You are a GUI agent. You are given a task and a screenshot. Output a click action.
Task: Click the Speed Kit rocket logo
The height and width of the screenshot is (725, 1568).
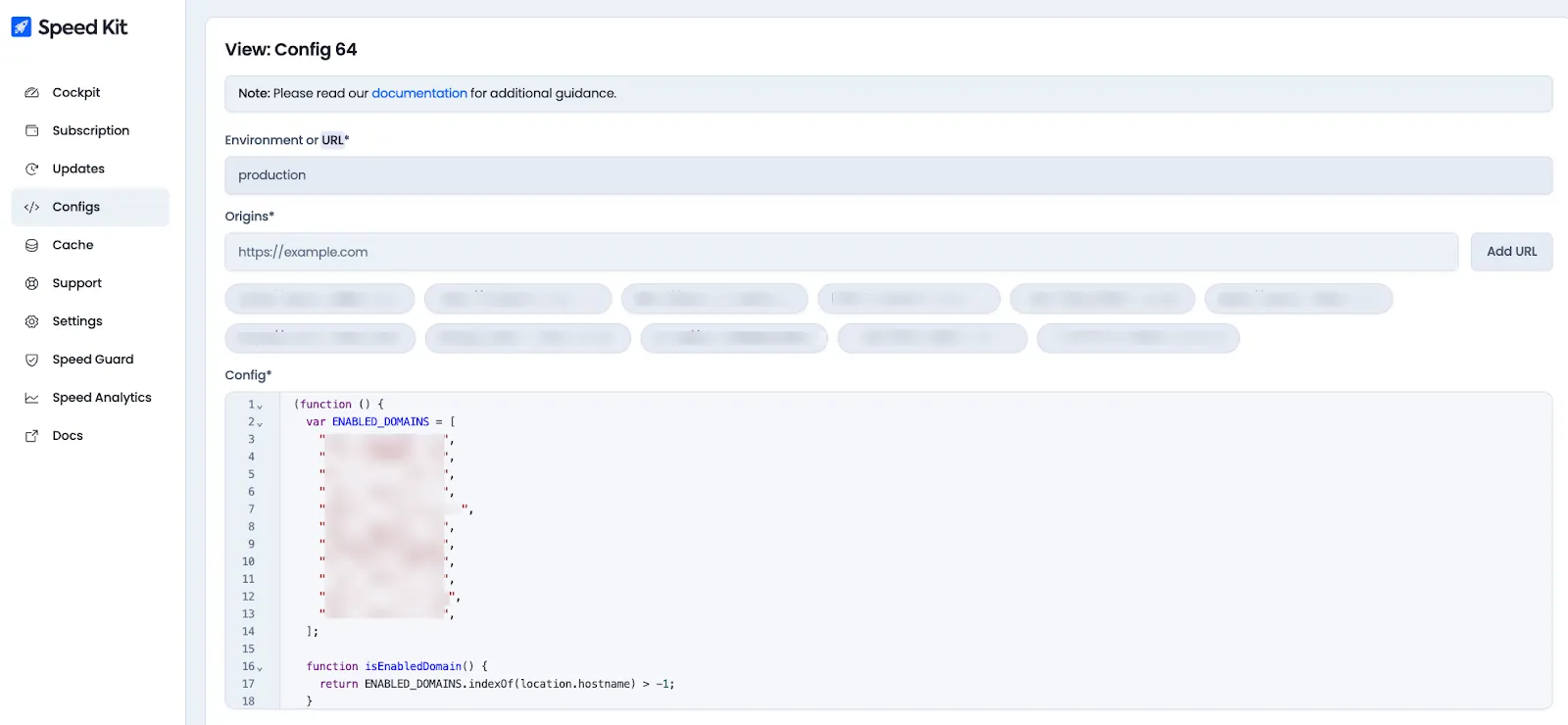tap(22, 26)
